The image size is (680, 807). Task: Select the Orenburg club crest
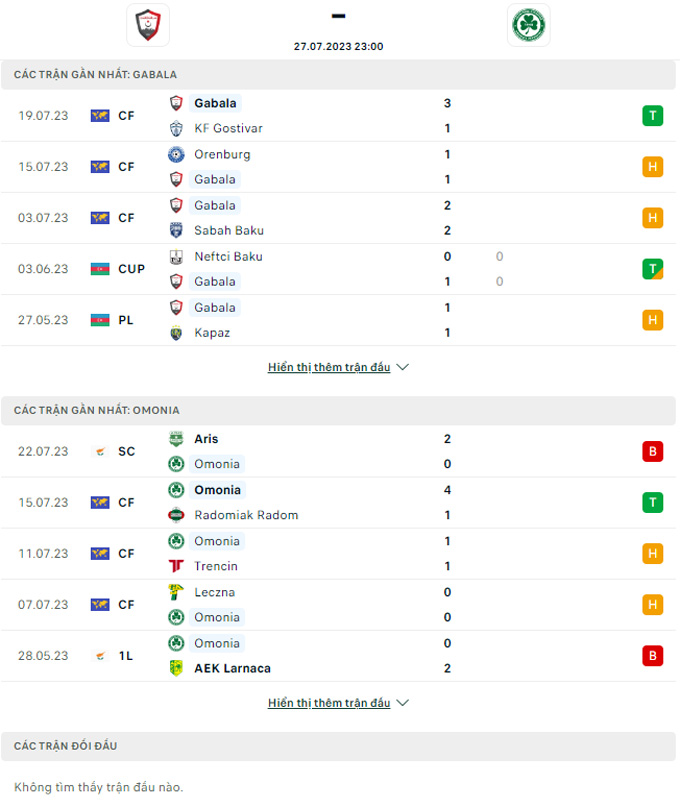(x=176, y=154)
